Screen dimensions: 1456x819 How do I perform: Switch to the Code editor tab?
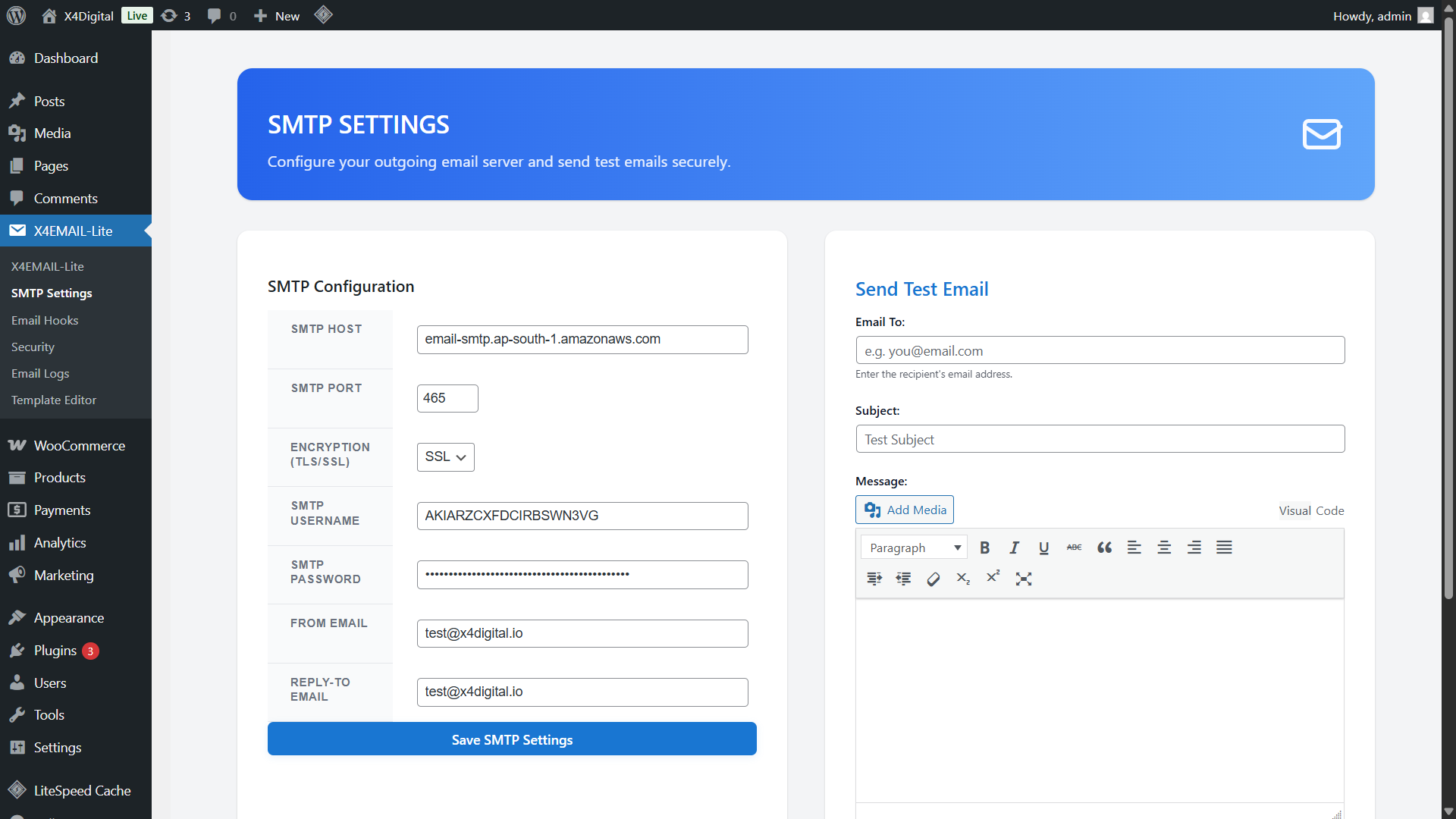[x=1329, y=510]
